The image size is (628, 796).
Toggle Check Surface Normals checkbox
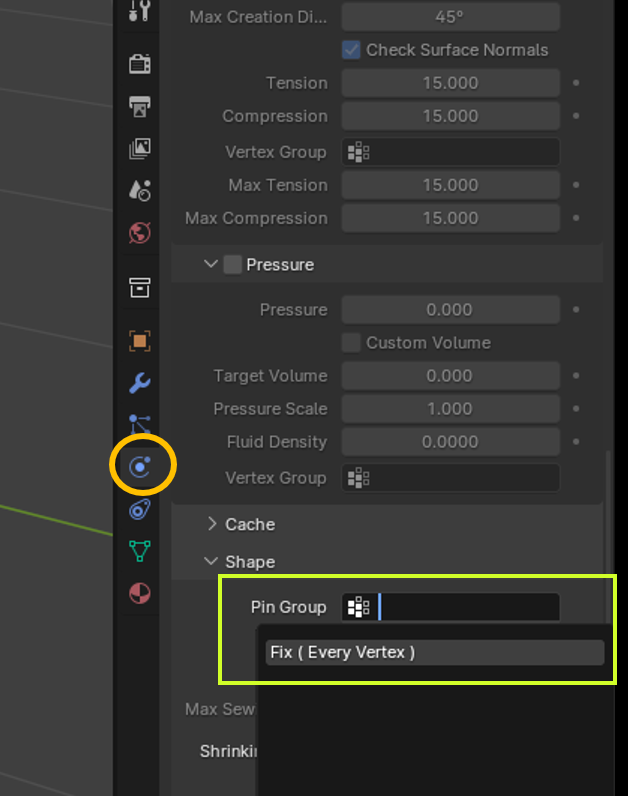pyautogui.click(x=351, y=50)
